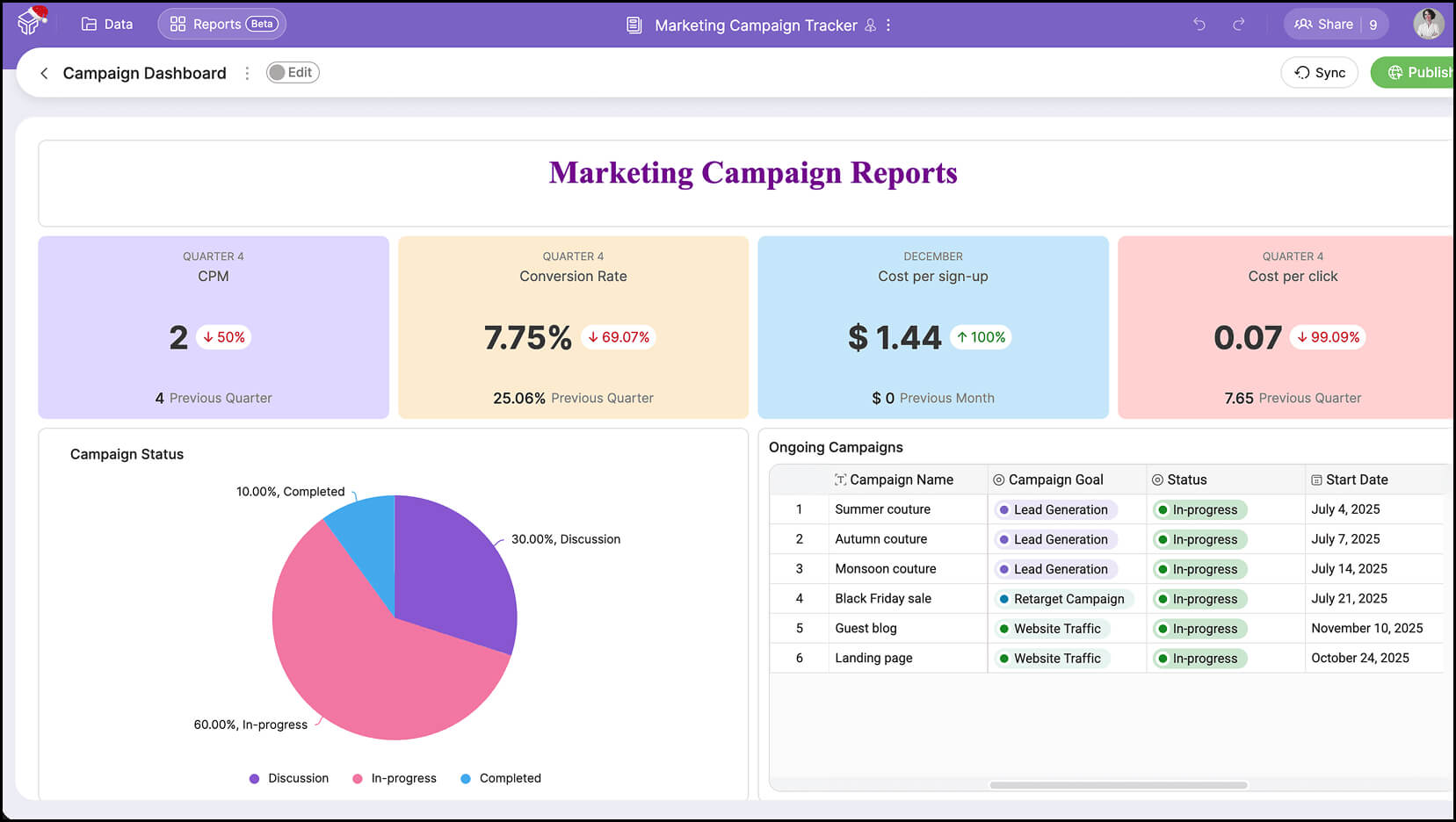Viewport: 1456px width, 822px height.
Task: Toggle Completed legend entry in pie chart
Action: coord(501,778)
